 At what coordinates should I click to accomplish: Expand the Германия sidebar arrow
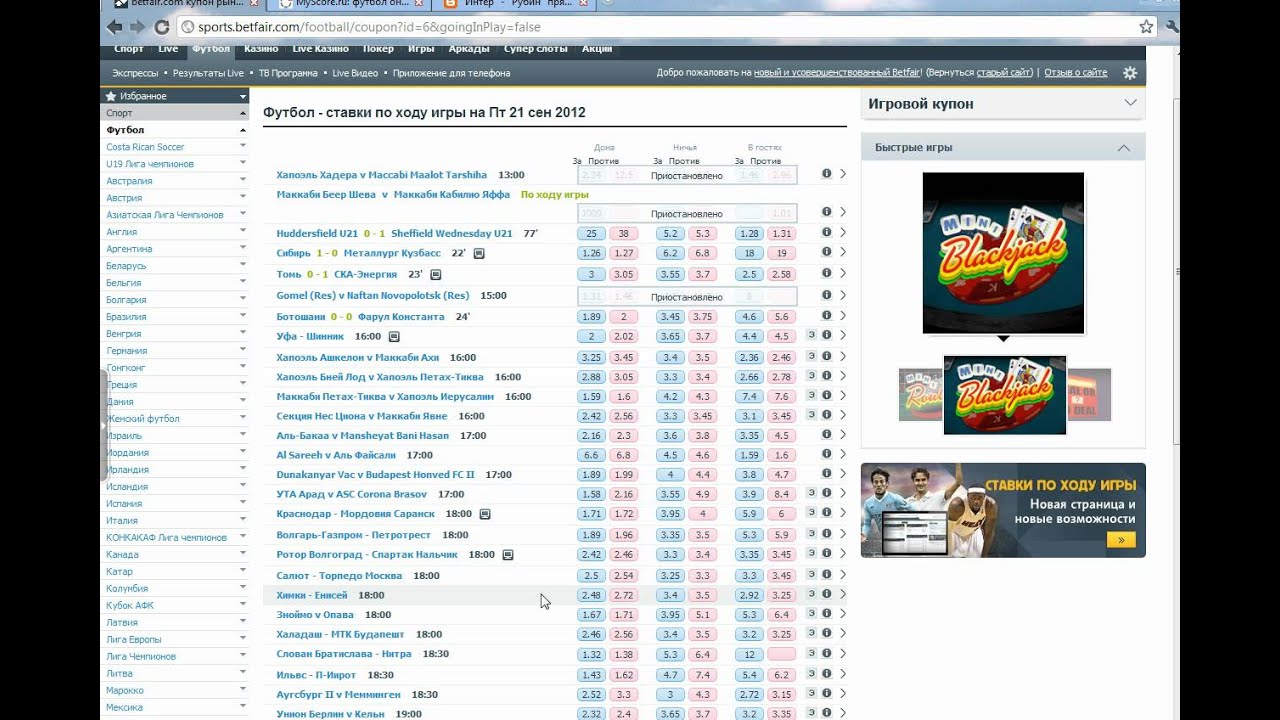[243, 350]
